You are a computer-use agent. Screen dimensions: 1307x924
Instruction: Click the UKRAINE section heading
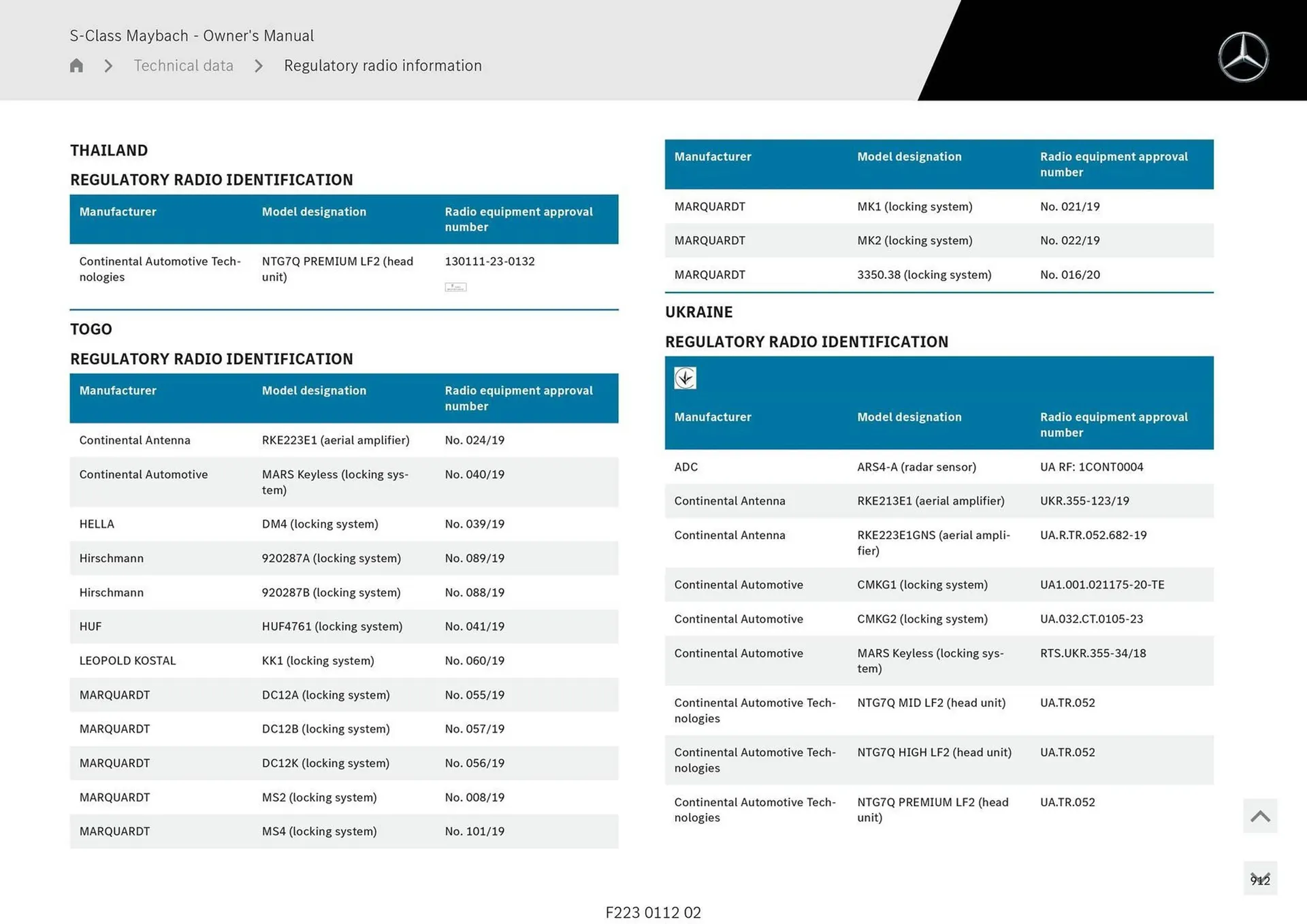click(x=698, y=312)
